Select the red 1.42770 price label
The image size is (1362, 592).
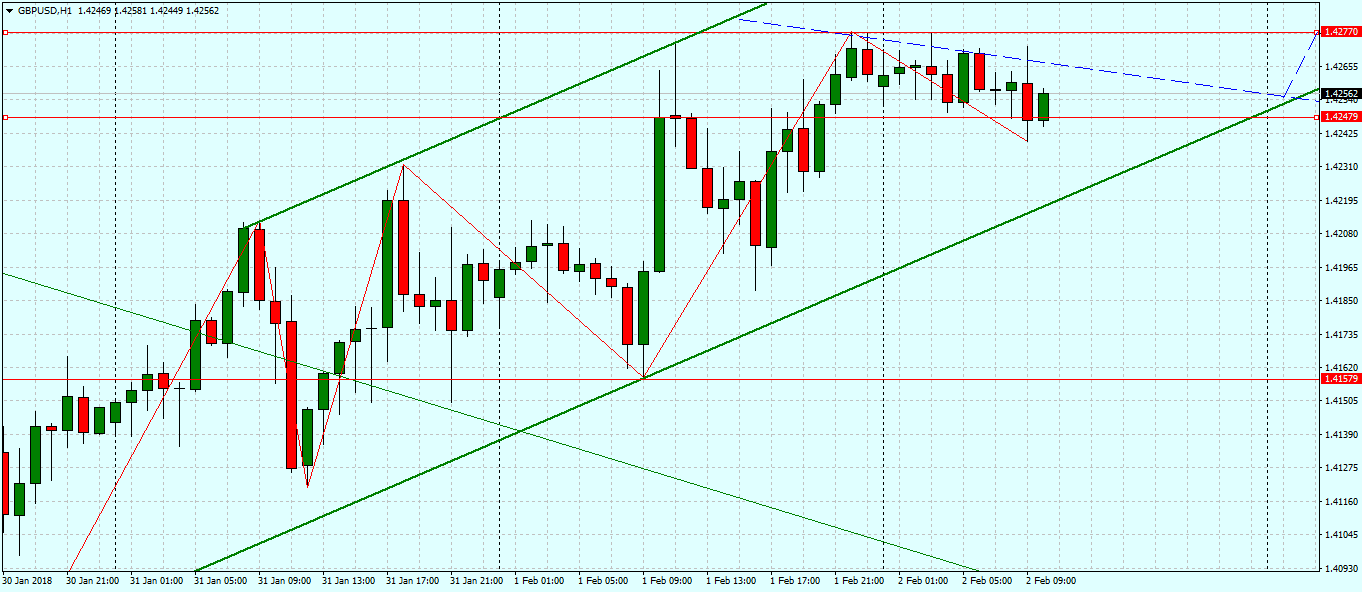coord(1340,32)
